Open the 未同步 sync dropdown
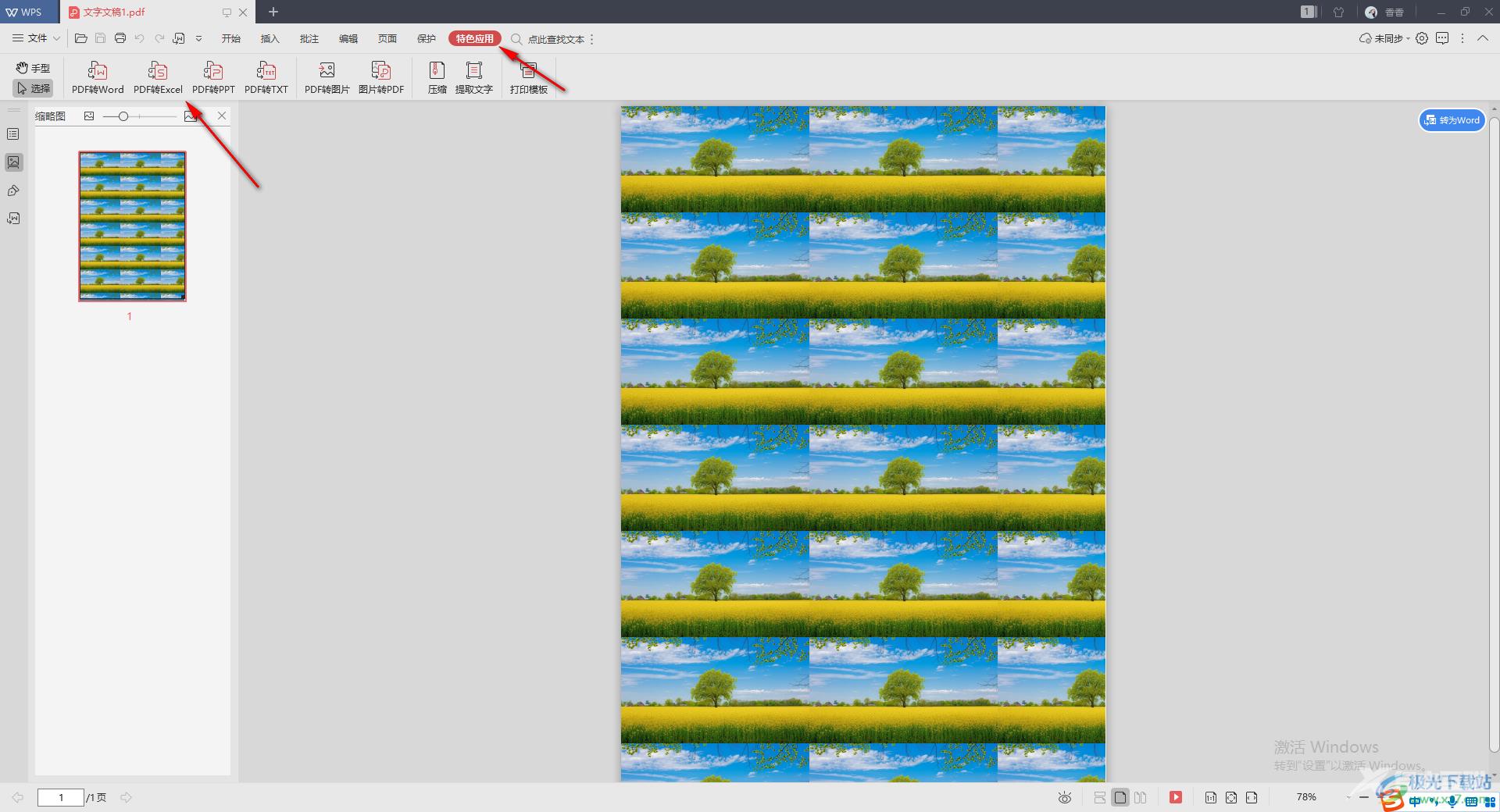This screenshot has height=812, width=1500. point(1384,38)
